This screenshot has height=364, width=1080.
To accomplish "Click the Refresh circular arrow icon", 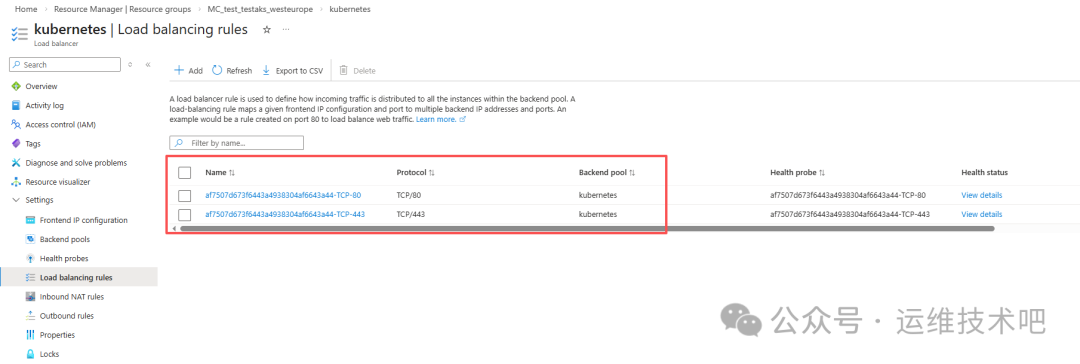I will (217, 70).
